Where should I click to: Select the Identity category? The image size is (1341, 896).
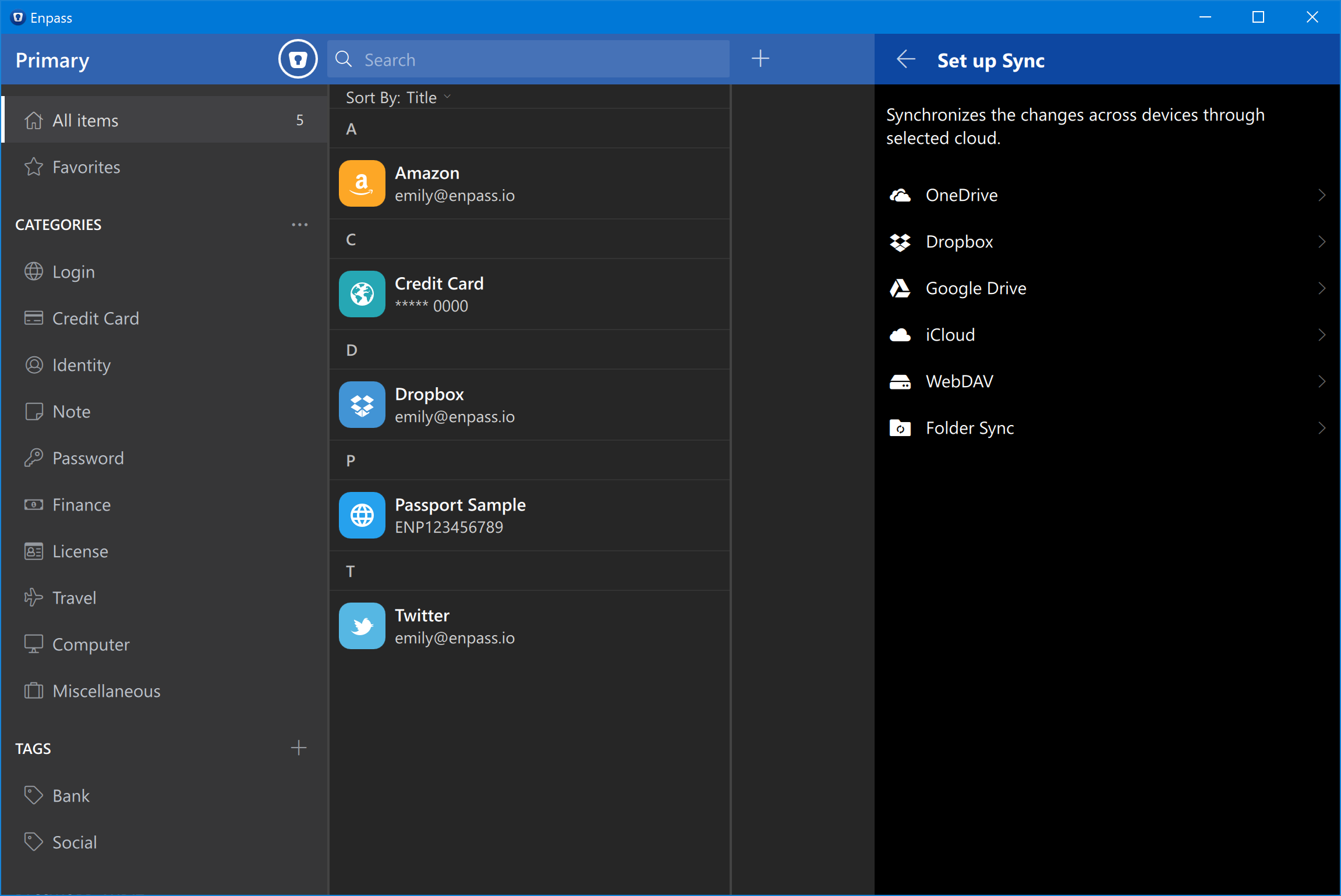pyautogui.click(x=165, y=365)
